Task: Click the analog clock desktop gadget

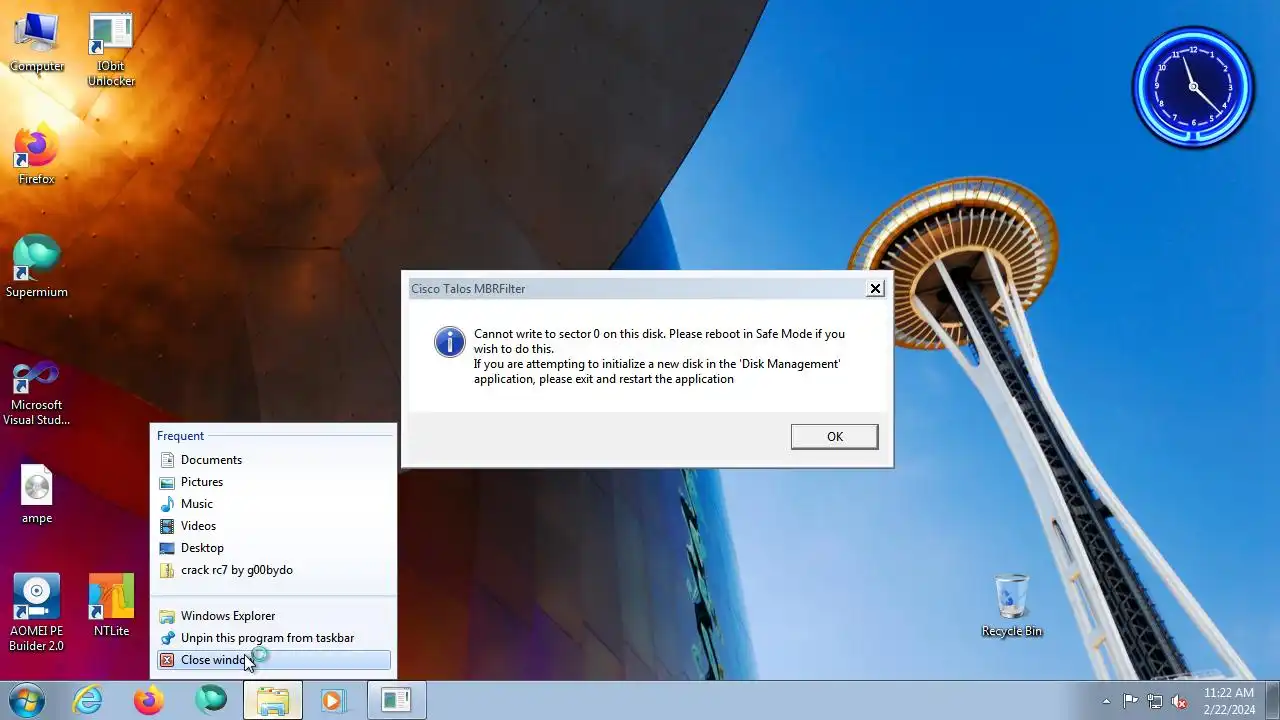Action: pyautogui.click(x=1193, y=87)
